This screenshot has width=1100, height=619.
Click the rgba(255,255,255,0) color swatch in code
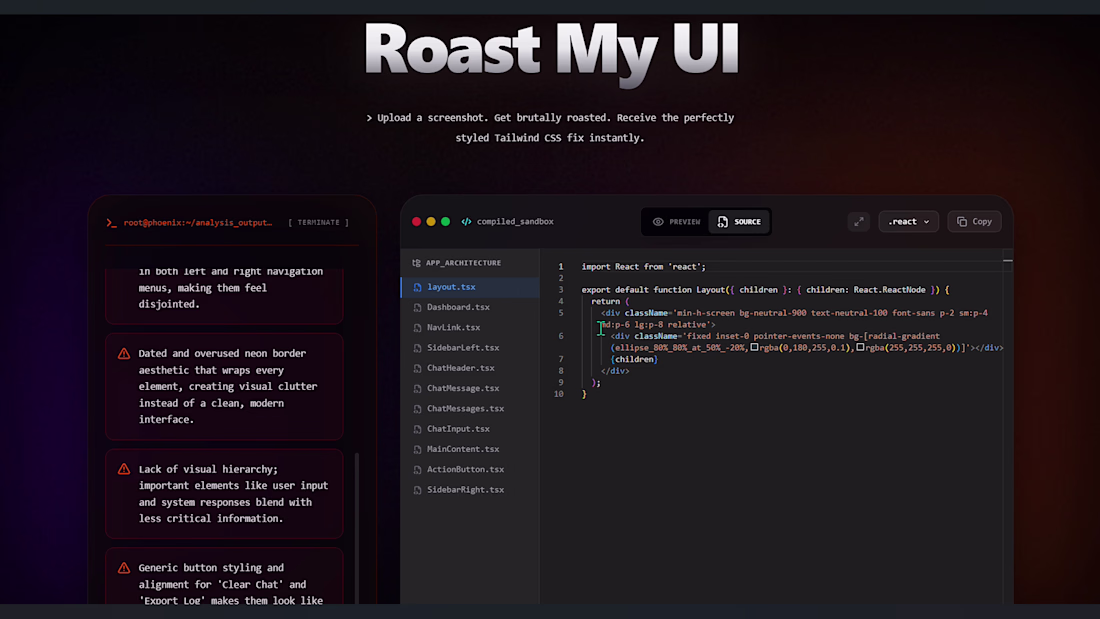(860, 347)
